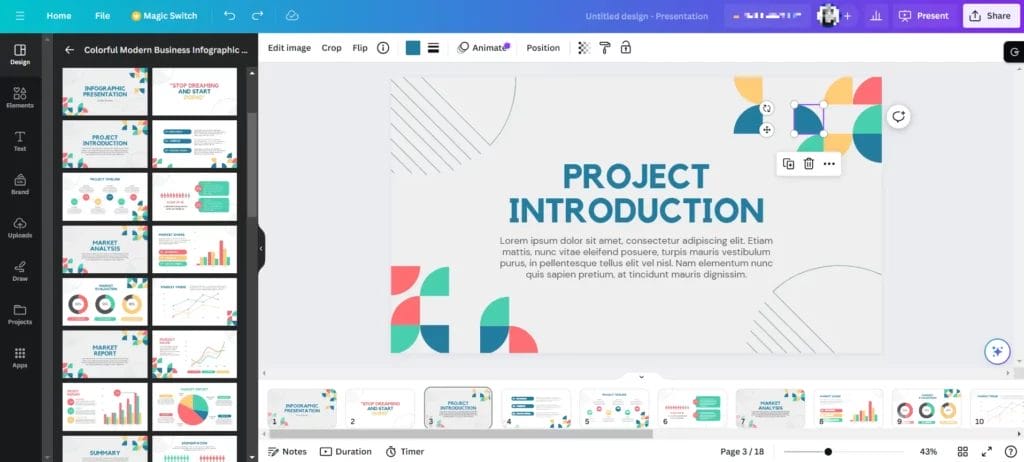Click the Undo arrow
Screen dimensions: 1024x462
pos(229,16)
